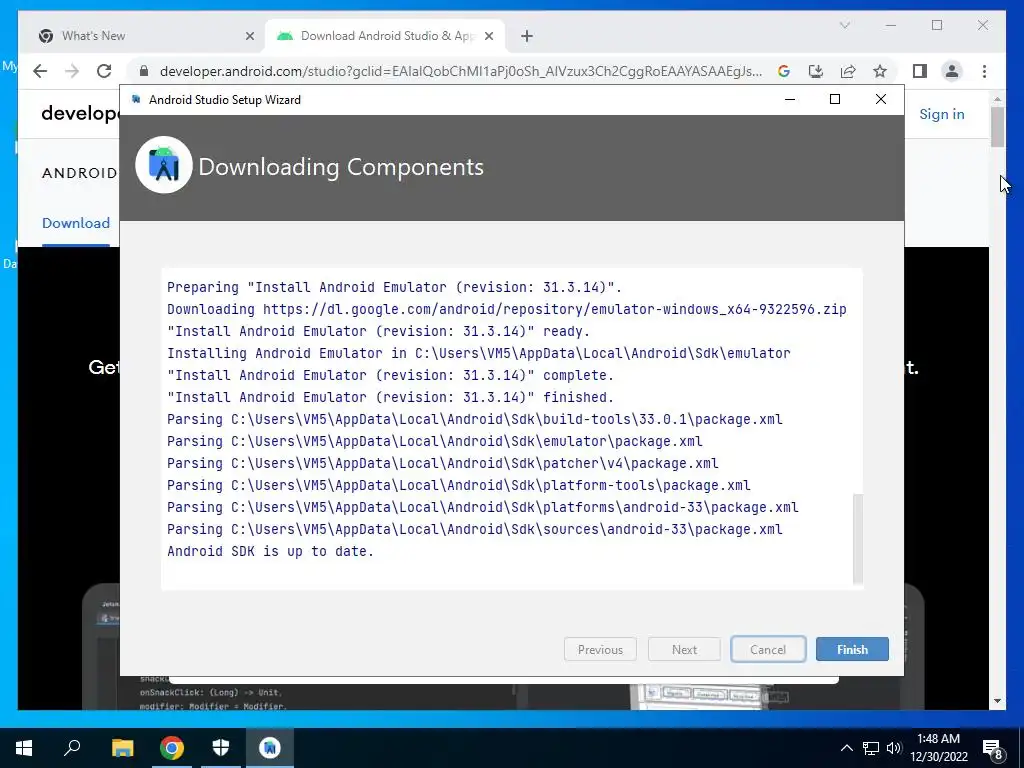The width and height of the screenshot is (1024, 768).
Task: Click Sign in on the developer site
Action: point(941,114)
